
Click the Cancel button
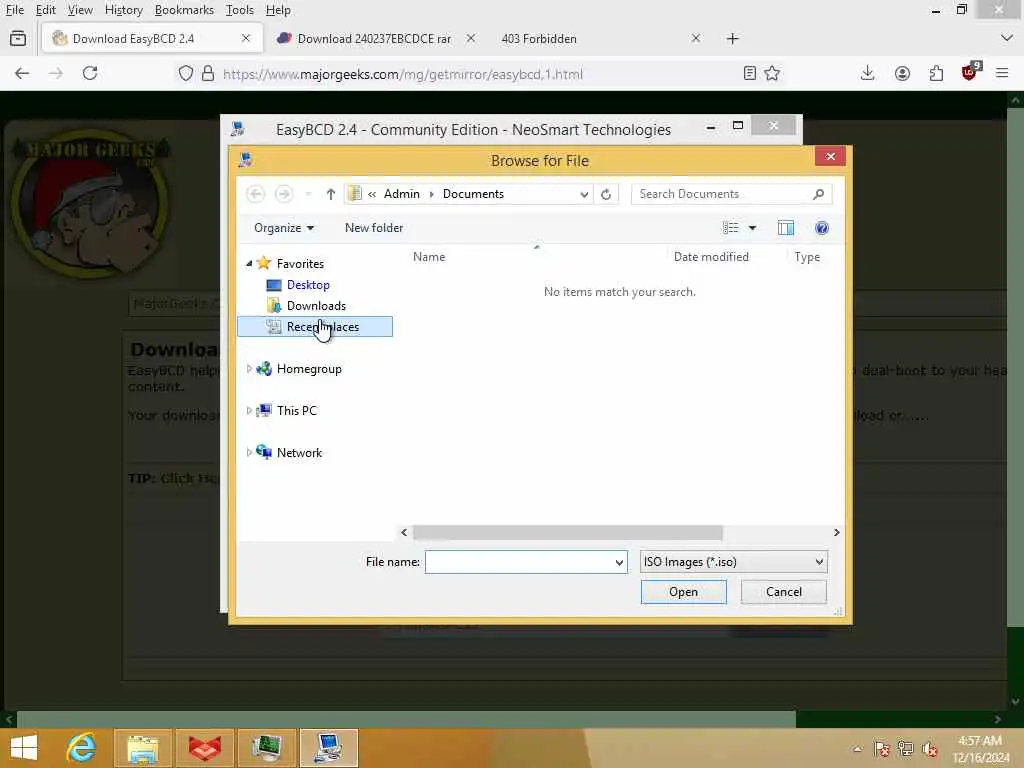pyautogui.click(x=784, y=592)
